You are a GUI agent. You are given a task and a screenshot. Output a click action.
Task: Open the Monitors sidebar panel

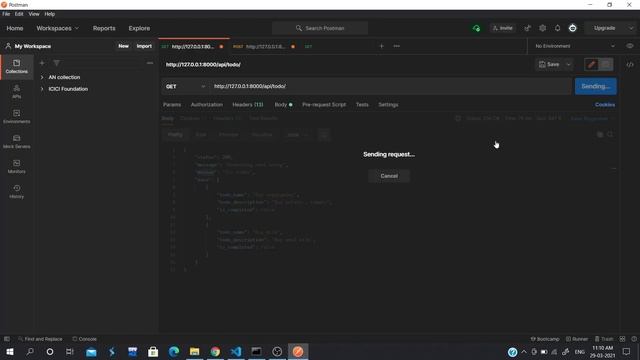tap(16, 166)
